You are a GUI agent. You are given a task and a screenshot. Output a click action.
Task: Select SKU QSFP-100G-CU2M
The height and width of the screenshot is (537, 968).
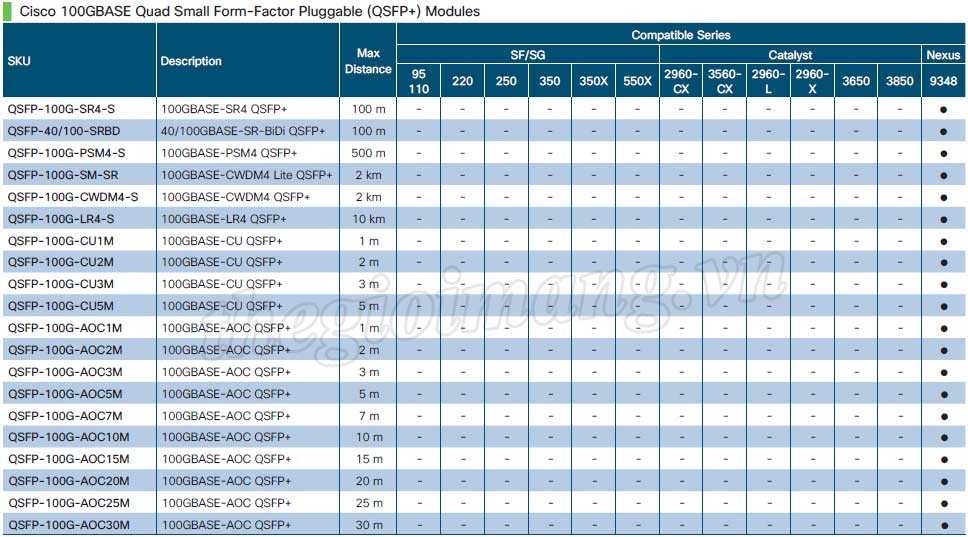[60, 262]
